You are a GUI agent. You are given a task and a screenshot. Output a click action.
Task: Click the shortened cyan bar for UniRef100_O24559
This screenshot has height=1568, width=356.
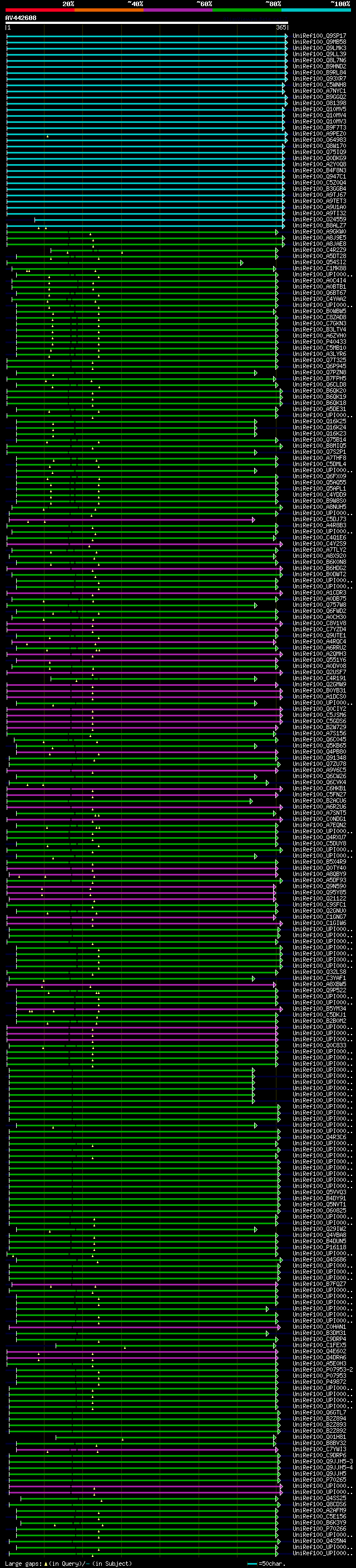coord(160,220)
